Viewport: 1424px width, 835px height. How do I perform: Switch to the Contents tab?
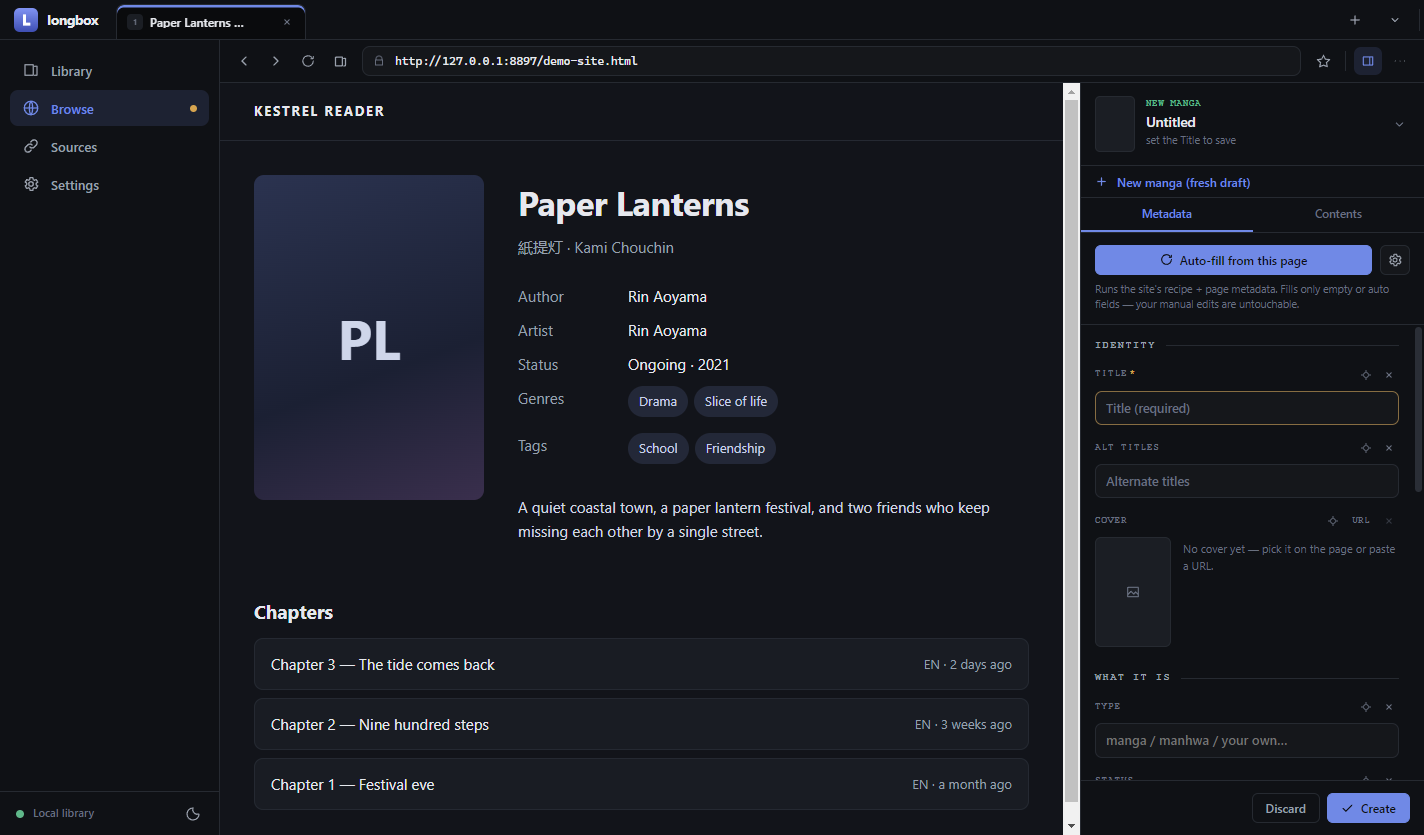[x=1338, y=214]
